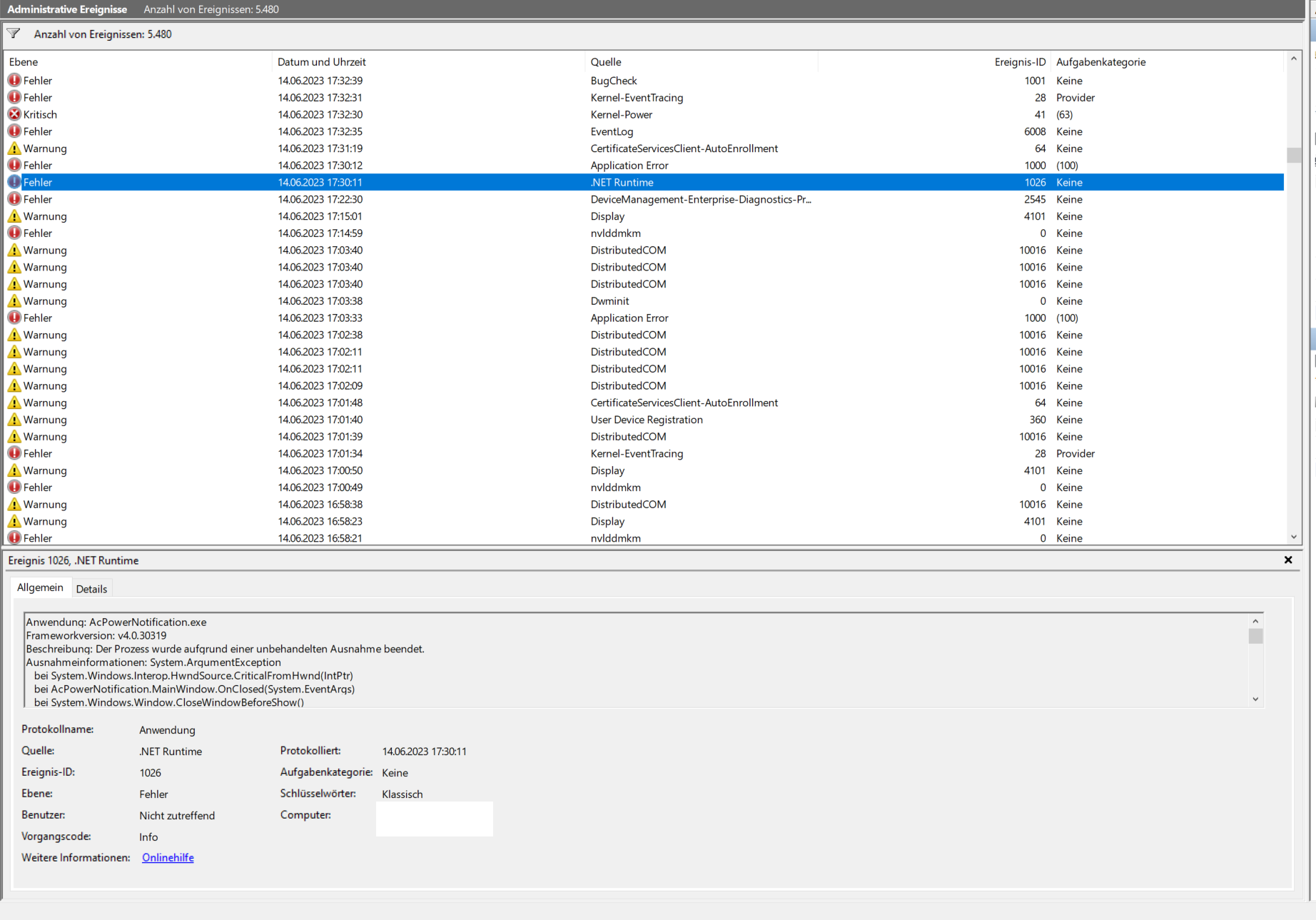The image size is (1316, 920).
Task: Click the warning icon at 17:02:38
Action: coord(14,335)
